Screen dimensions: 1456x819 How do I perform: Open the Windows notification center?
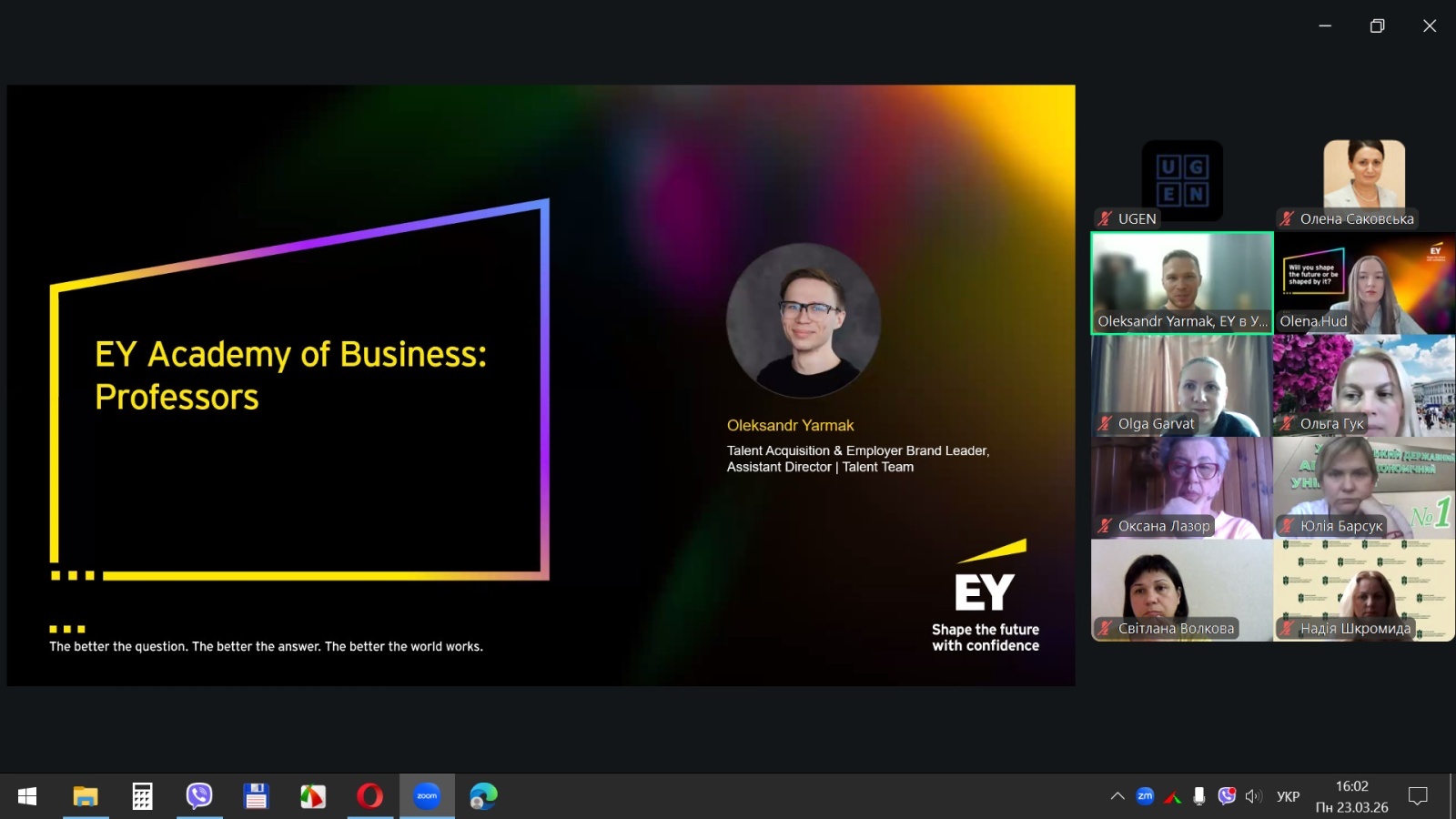(1418, 796)
